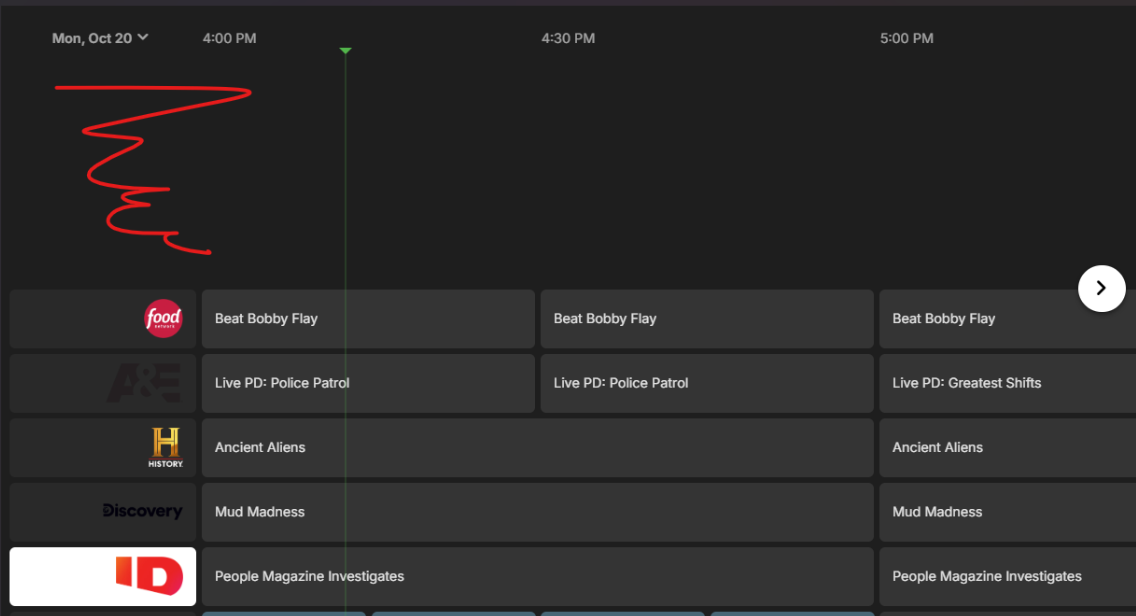Open Ancient Aliens at 5:00 PM
This screenshot has height=616, width=1136.
pos(1008,448)
